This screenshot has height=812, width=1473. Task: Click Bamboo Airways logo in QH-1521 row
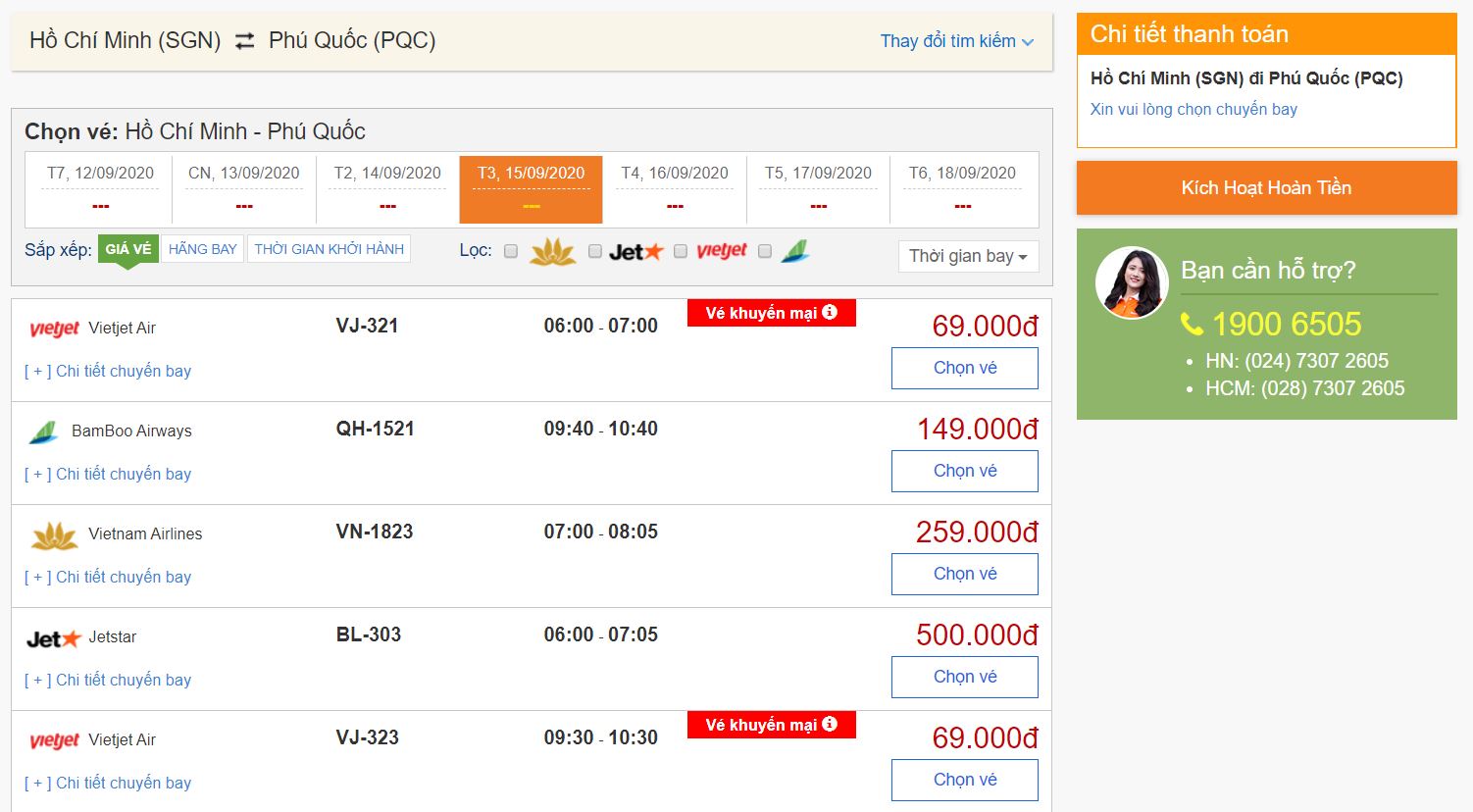[44, 431]
